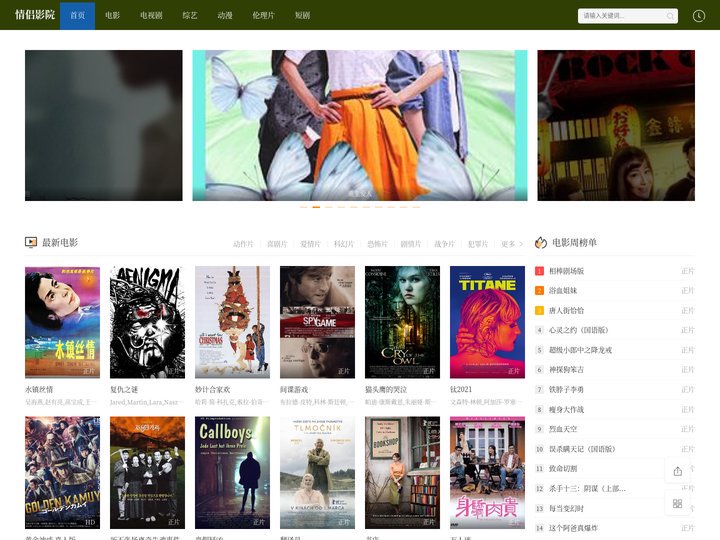Open the Bookshop movie poster
720x540 pixels.
point(402,472)
